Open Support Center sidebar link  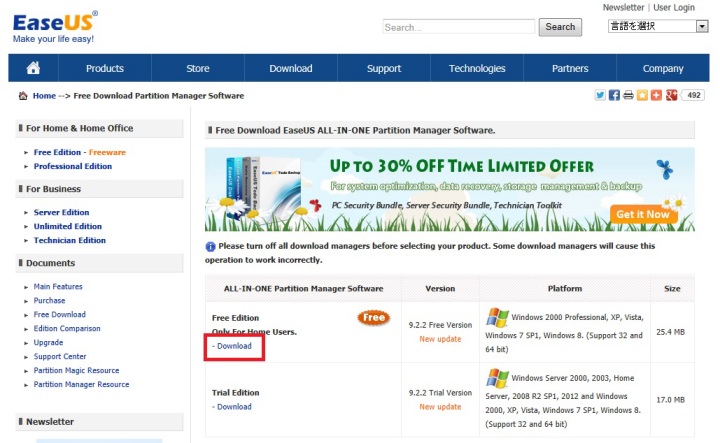[60, 356]
